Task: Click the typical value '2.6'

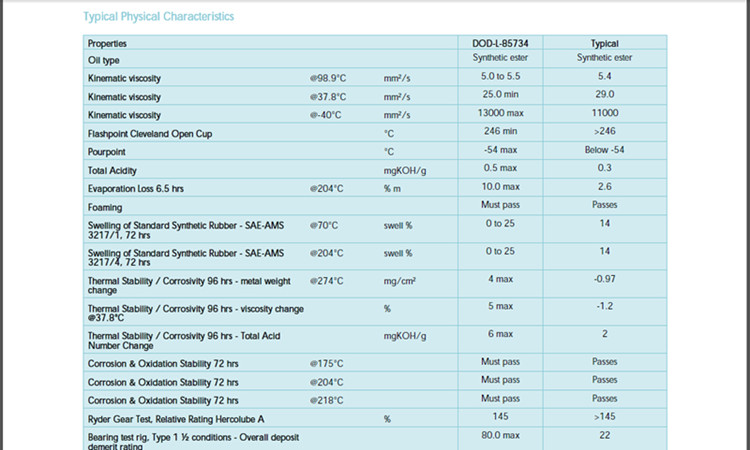Action: 605,187
